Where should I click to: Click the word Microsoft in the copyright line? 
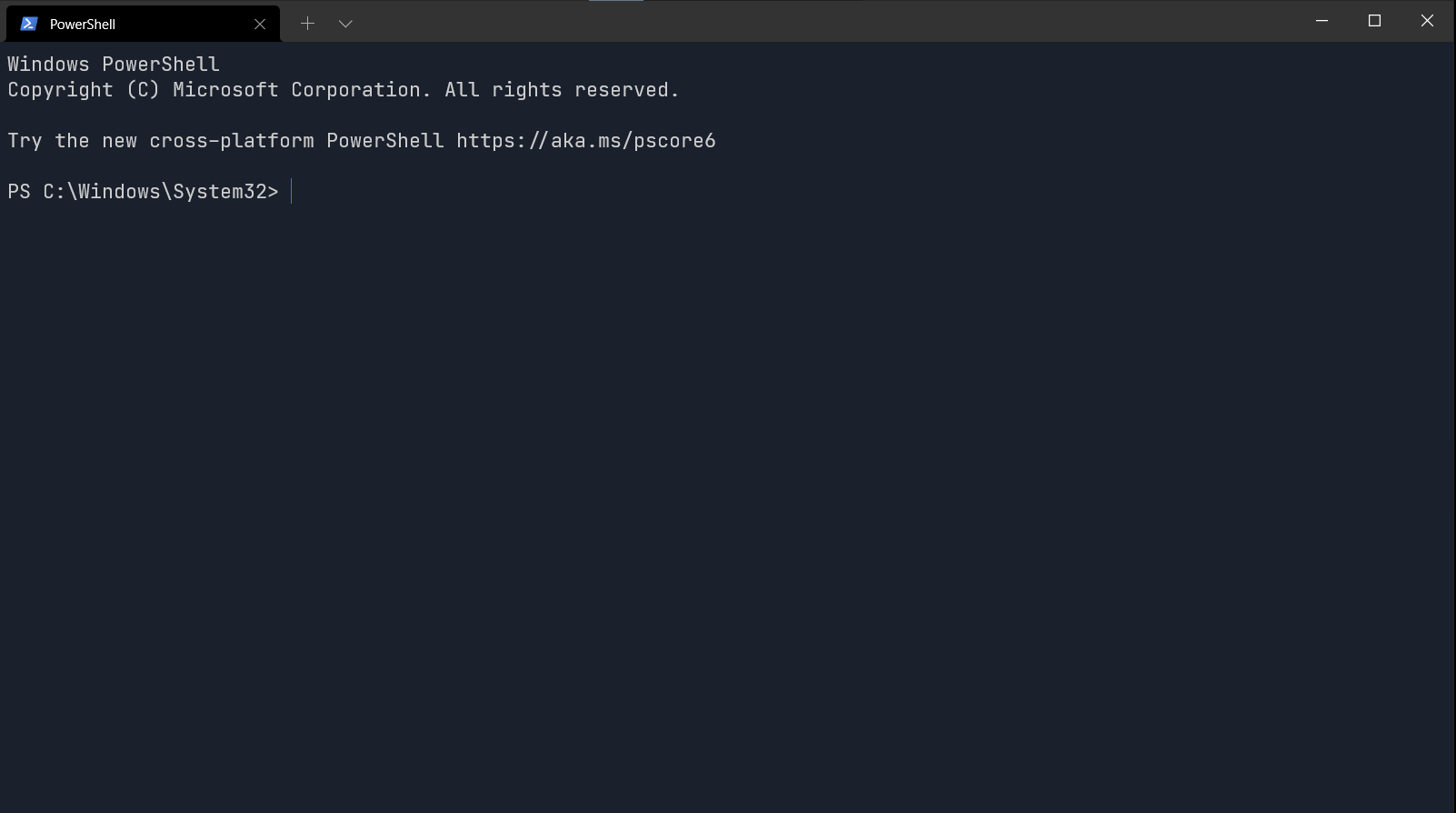click(226, 89)
